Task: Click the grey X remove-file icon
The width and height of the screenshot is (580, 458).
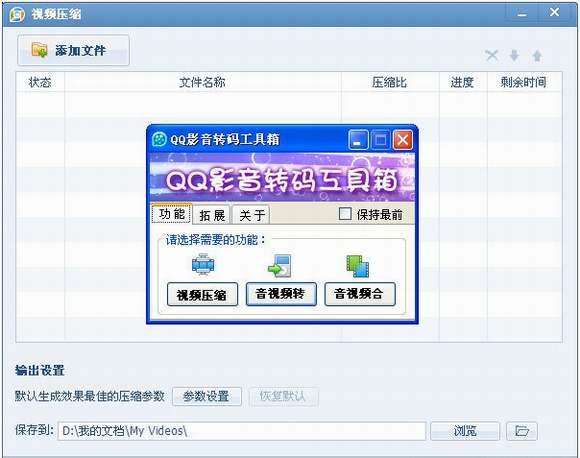Action: (492, 56)
